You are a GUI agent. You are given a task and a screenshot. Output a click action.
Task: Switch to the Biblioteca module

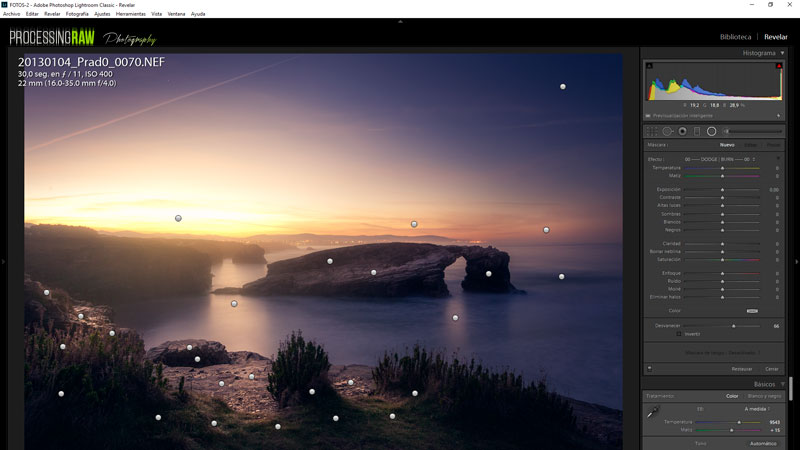tap(735, 36)
